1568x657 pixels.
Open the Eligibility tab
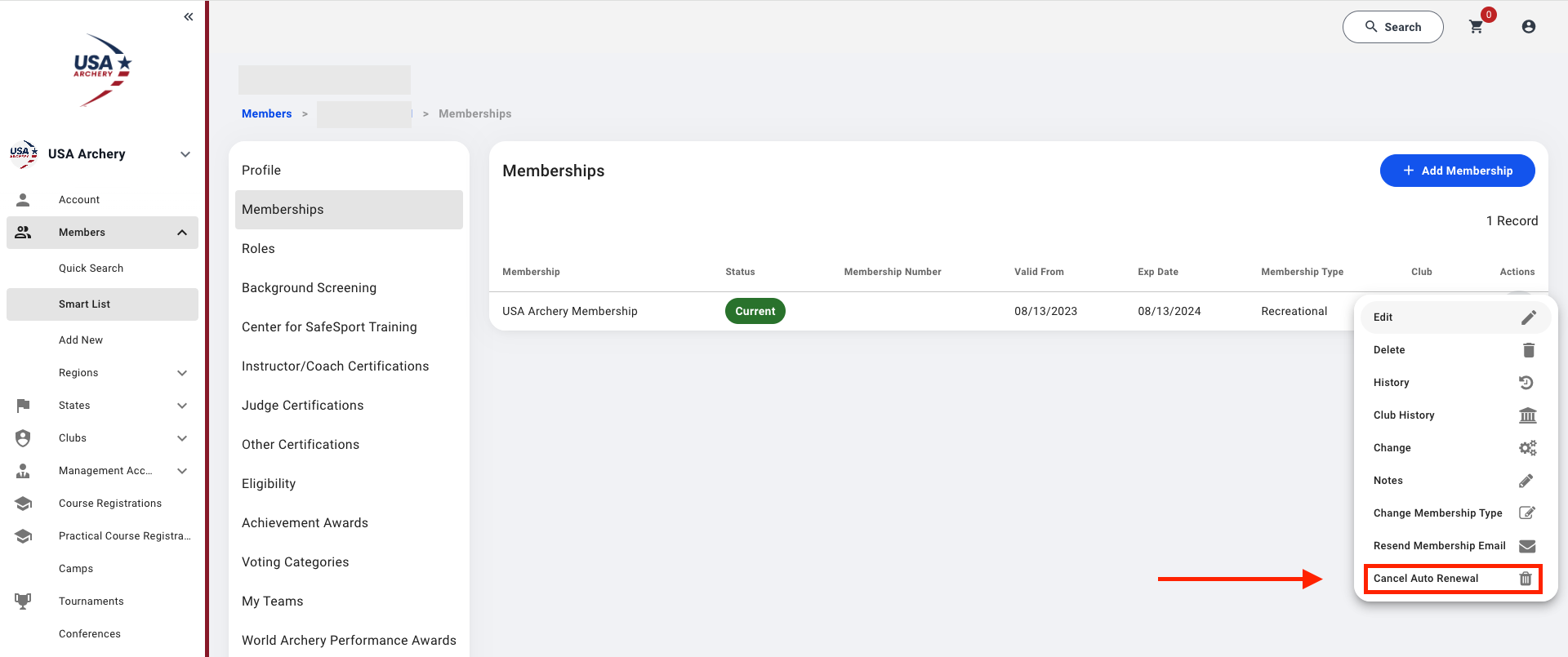click(x=349, y=484)
